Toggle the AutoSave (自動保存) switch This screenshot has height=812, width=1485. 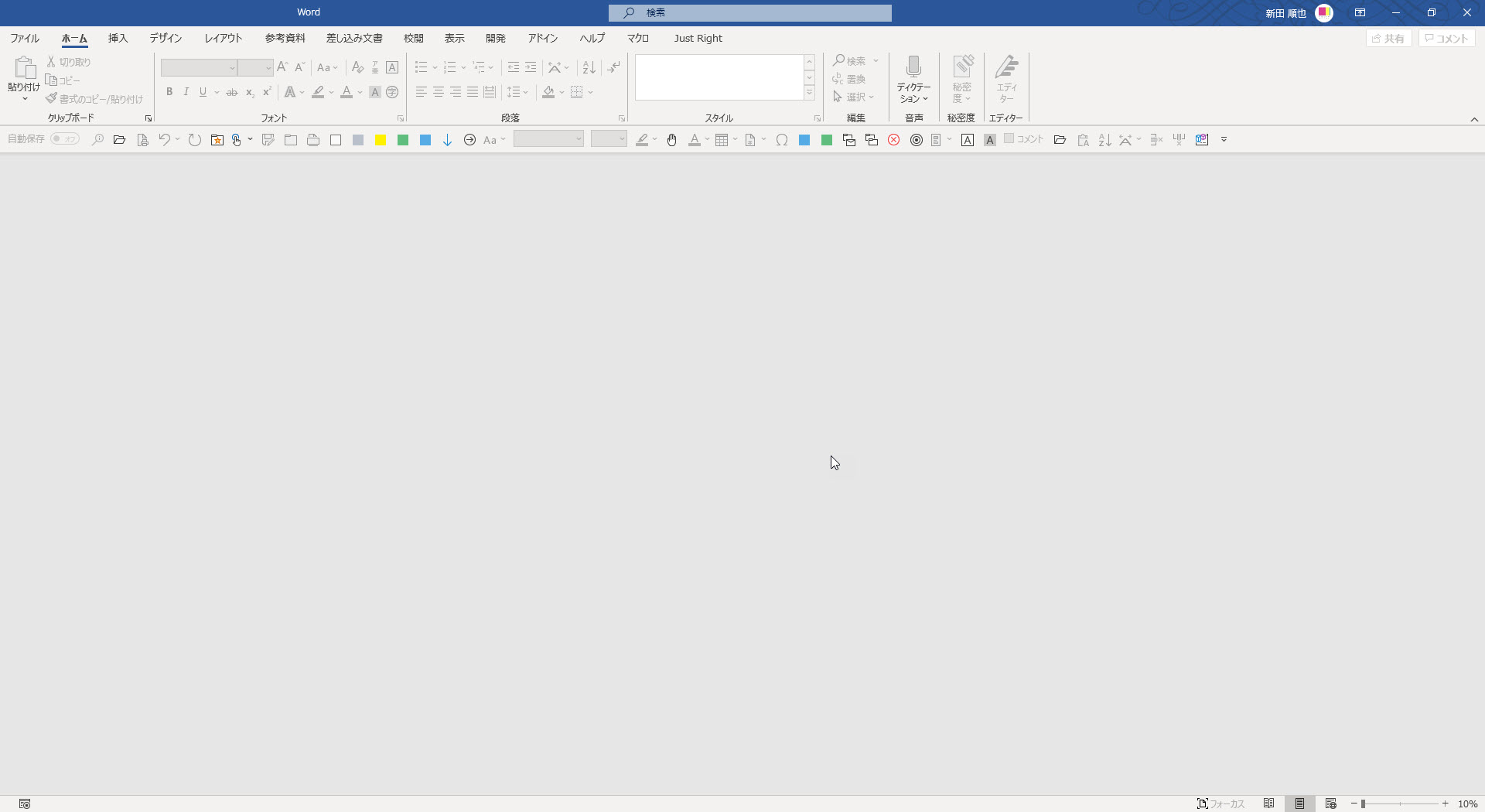65,139
